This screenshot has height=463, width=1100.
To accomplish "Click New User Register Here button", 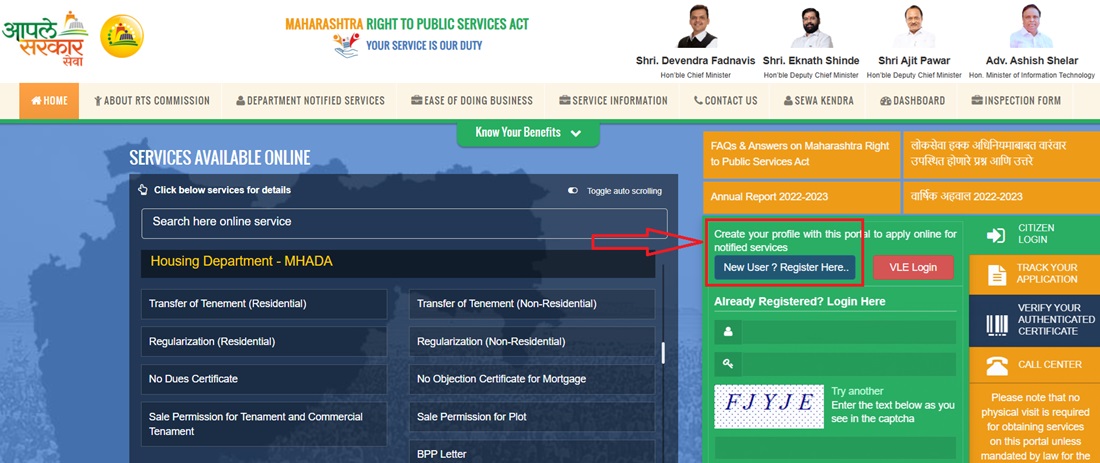I will [x=785, y=267].
